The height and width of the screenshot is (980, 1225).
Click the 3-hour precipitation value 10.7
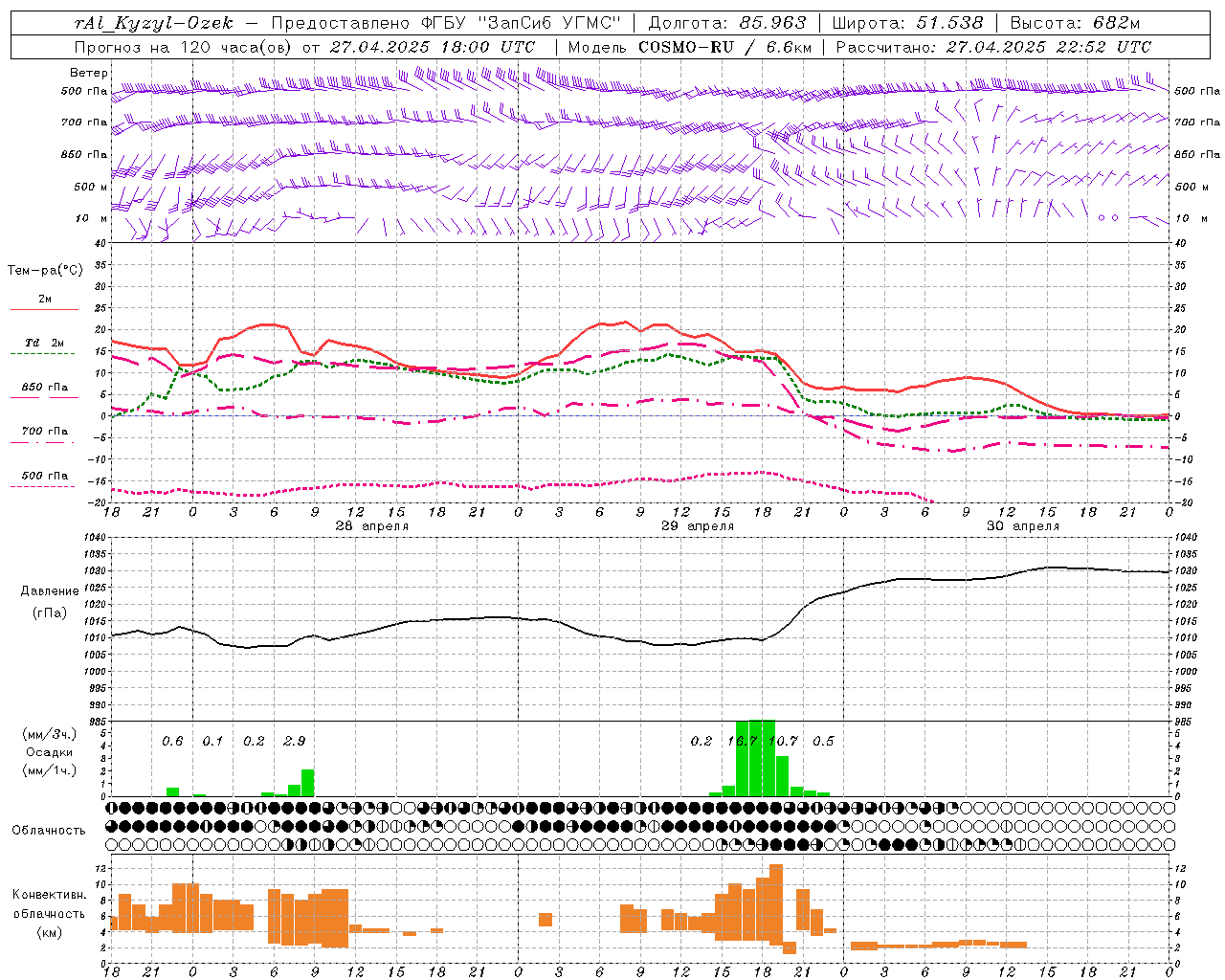783,741
